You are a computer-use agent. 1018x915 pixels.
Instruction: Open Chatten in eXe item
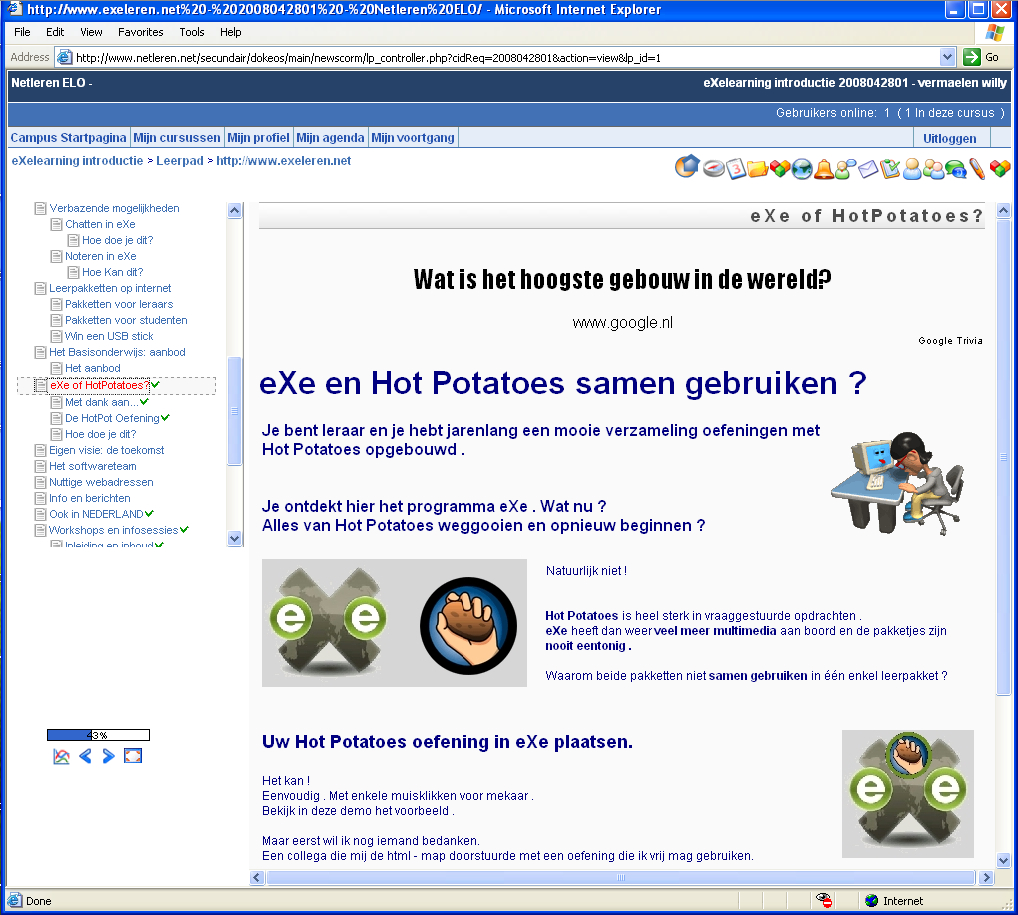[x=100, y=224]
